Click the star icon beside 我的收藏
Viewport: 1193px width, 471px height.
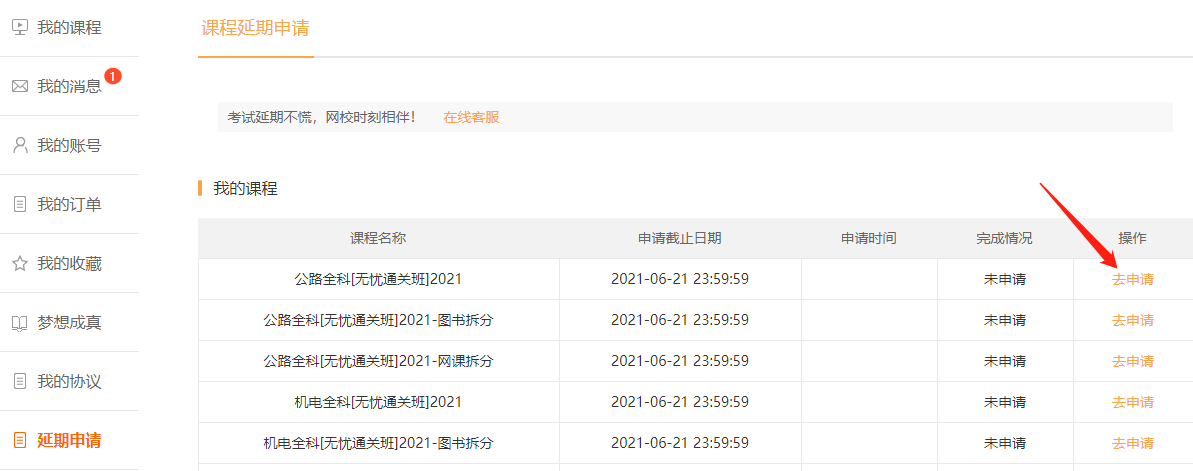20,264
